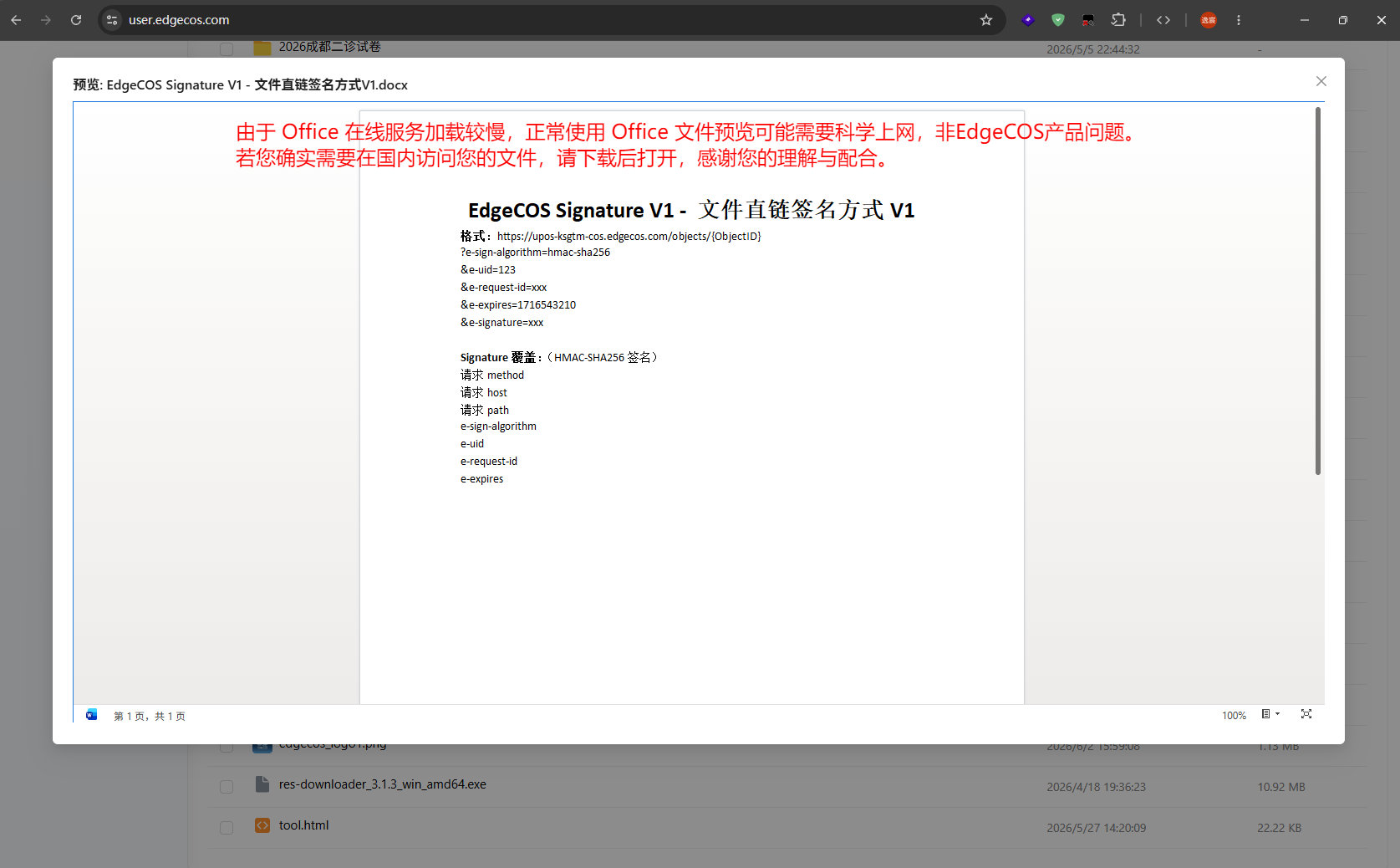Click the address bar showing user.edgecos.com
Image resolution: width=1400 pixels, height=868 pixels.
click(x=552, y=20)
